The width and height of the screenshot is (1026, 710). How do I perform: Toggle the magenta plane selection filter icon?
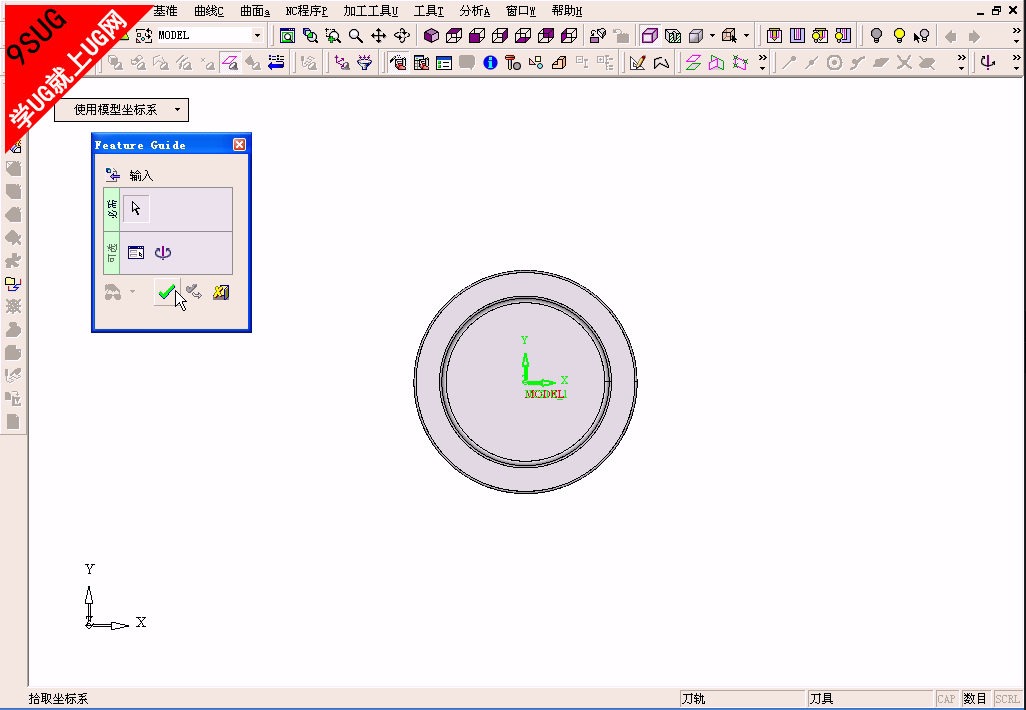(x=230, y=63)
